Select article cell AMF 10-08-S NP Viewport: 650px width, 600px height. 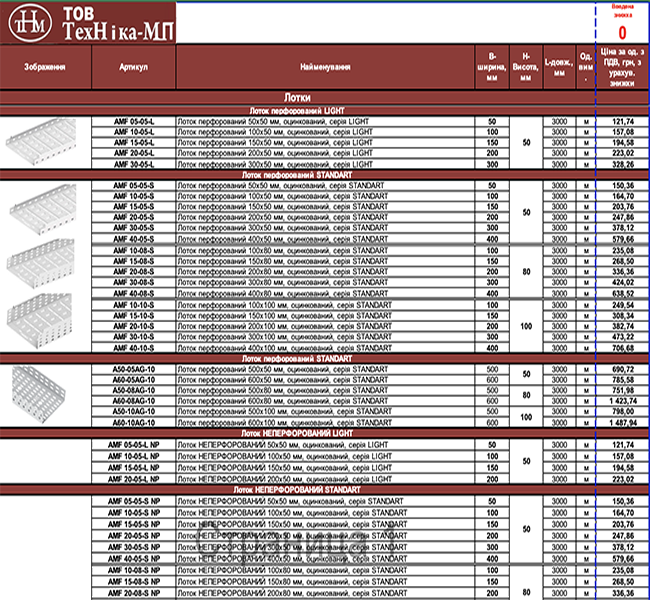(x=133, y=571)
